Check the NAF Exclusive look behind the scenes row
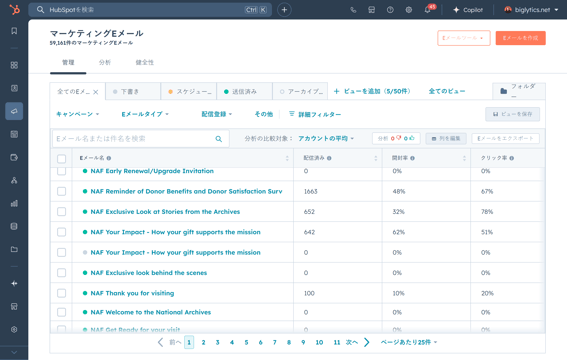 pos(61,273)
